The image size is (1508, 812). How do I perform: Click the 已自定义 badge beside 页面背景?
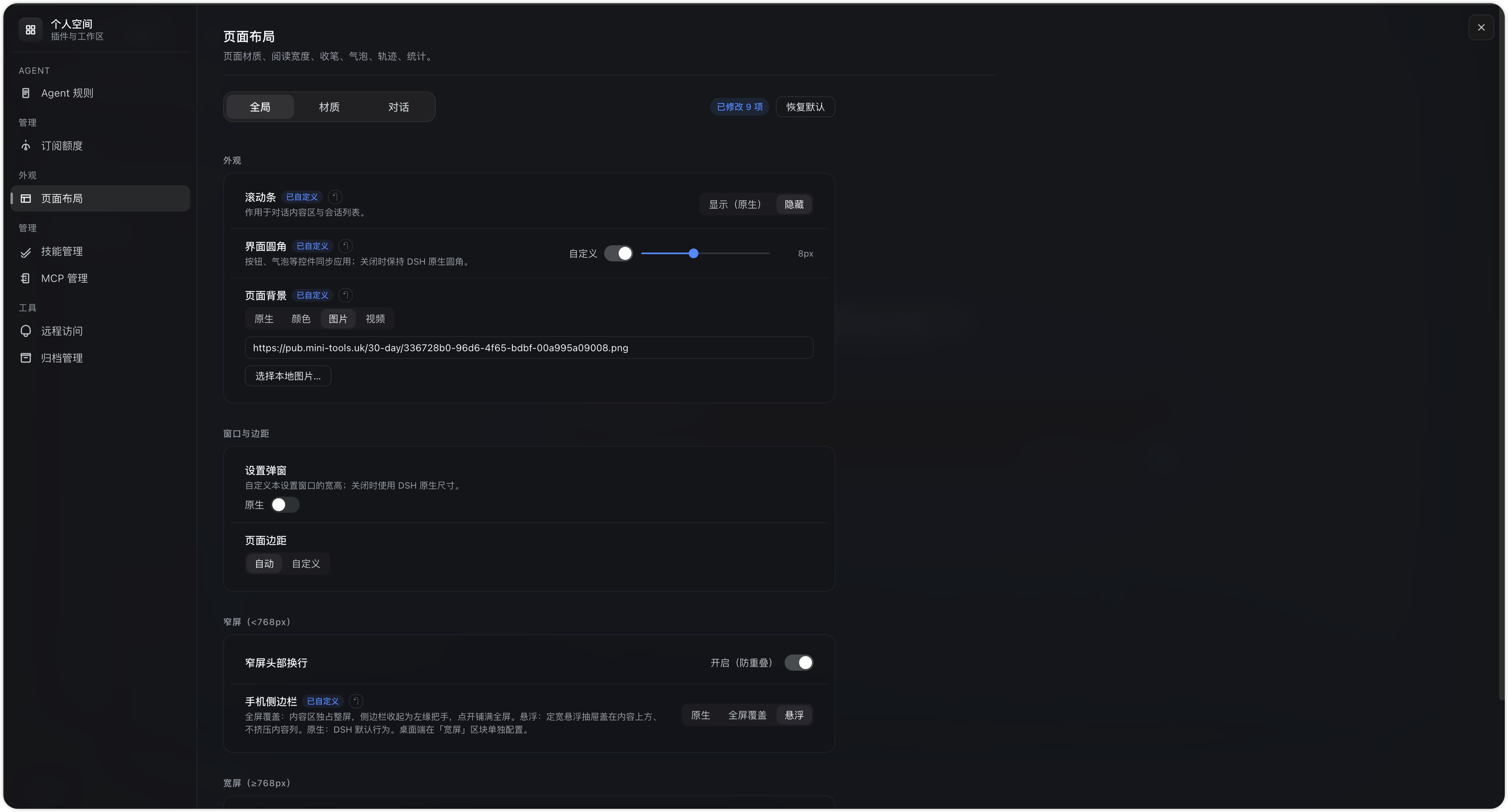pos(313,295)
